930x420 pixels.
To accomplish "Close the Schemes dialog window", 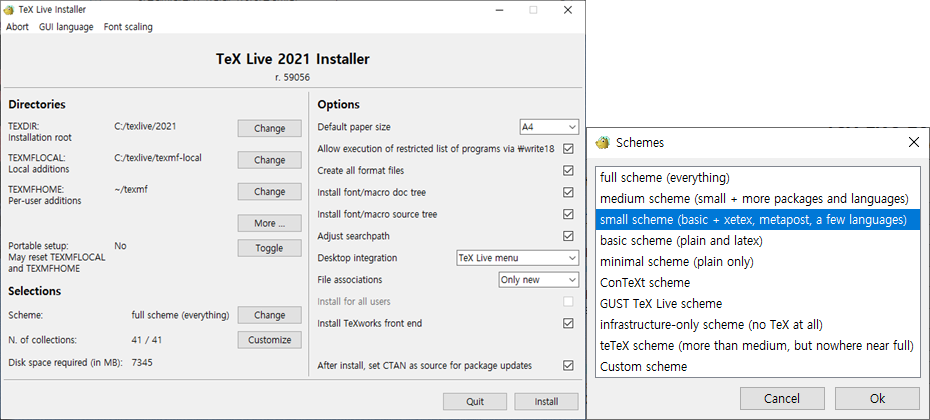I will pyautogui.click(x=913, y=142).
